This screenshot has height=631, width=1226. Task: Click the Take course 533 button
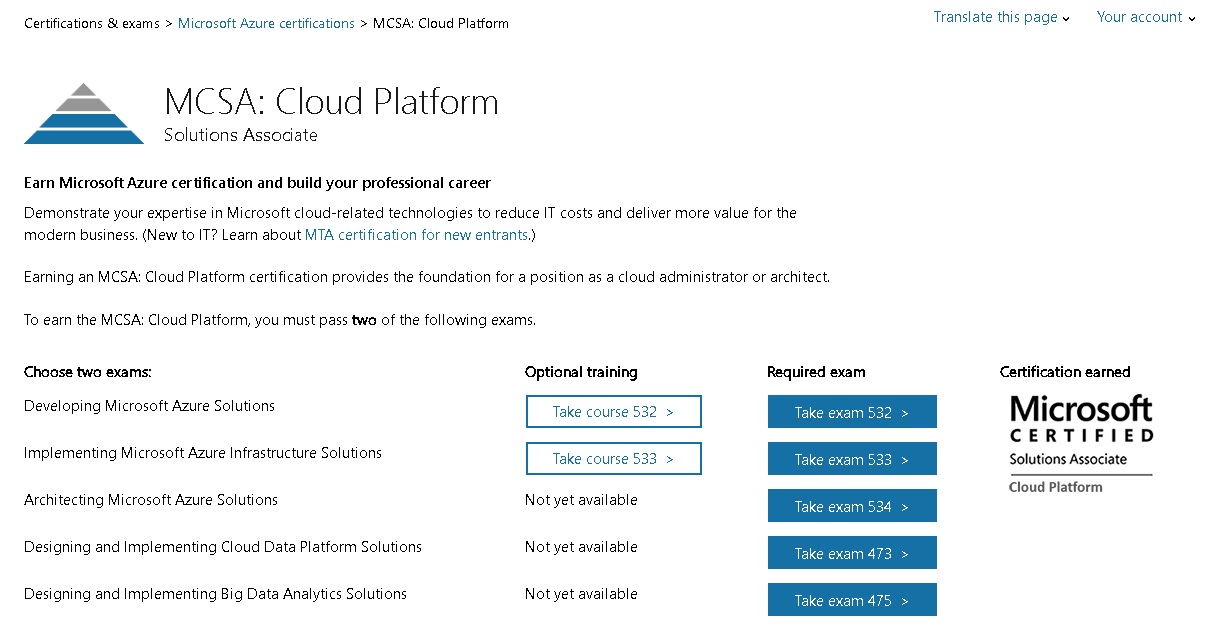tap(613, 459)
